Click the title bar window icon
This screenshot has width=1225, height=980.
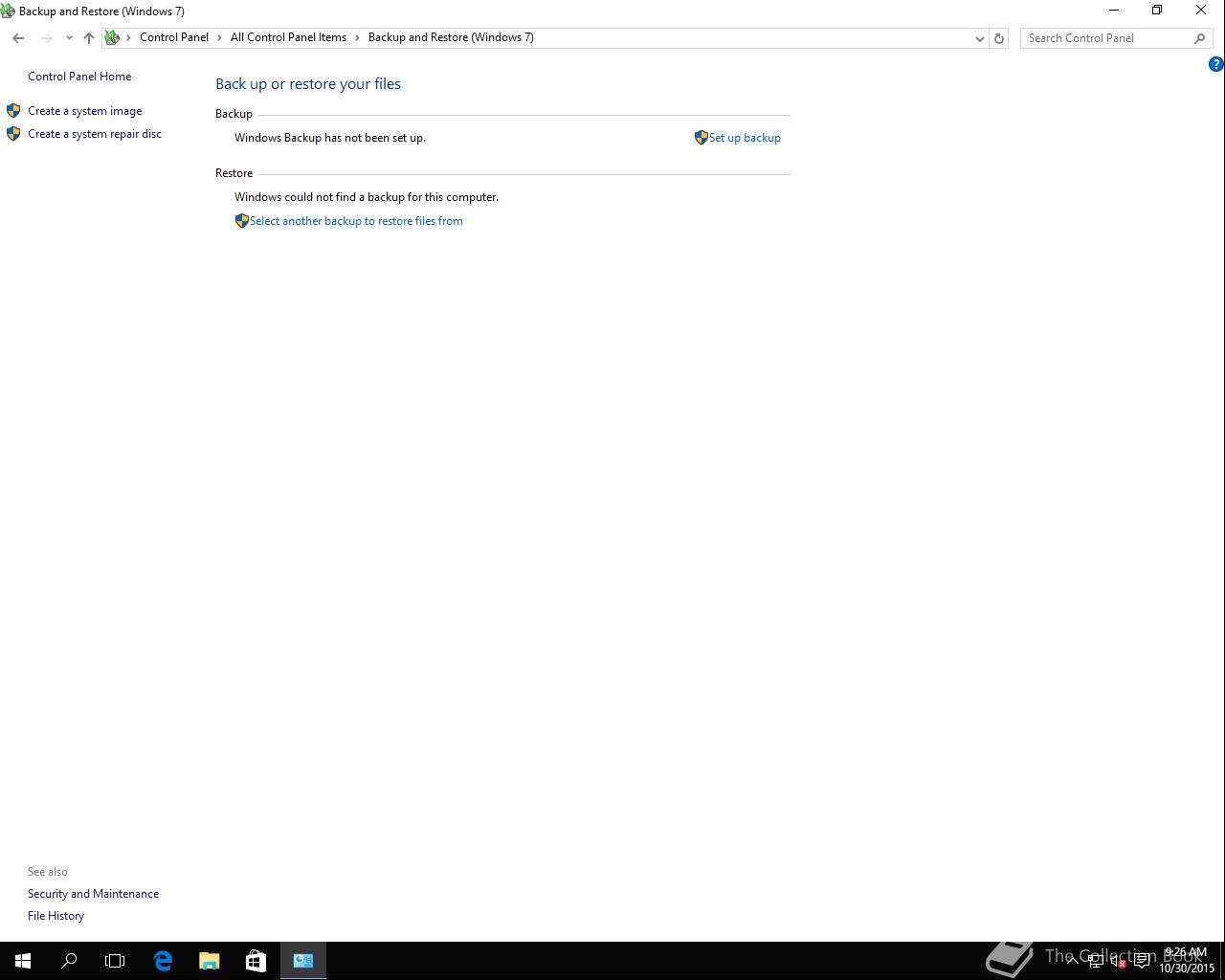[8, 11]
